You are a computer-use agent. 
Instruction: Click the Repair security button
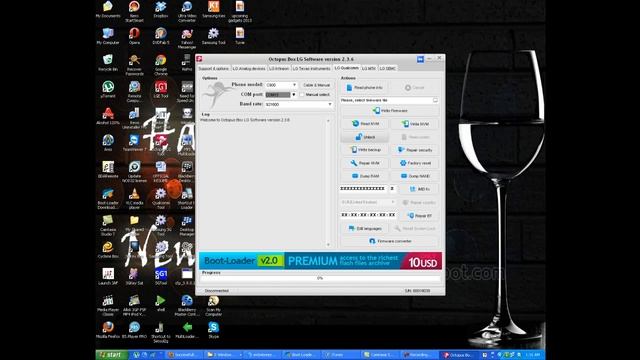415,150
